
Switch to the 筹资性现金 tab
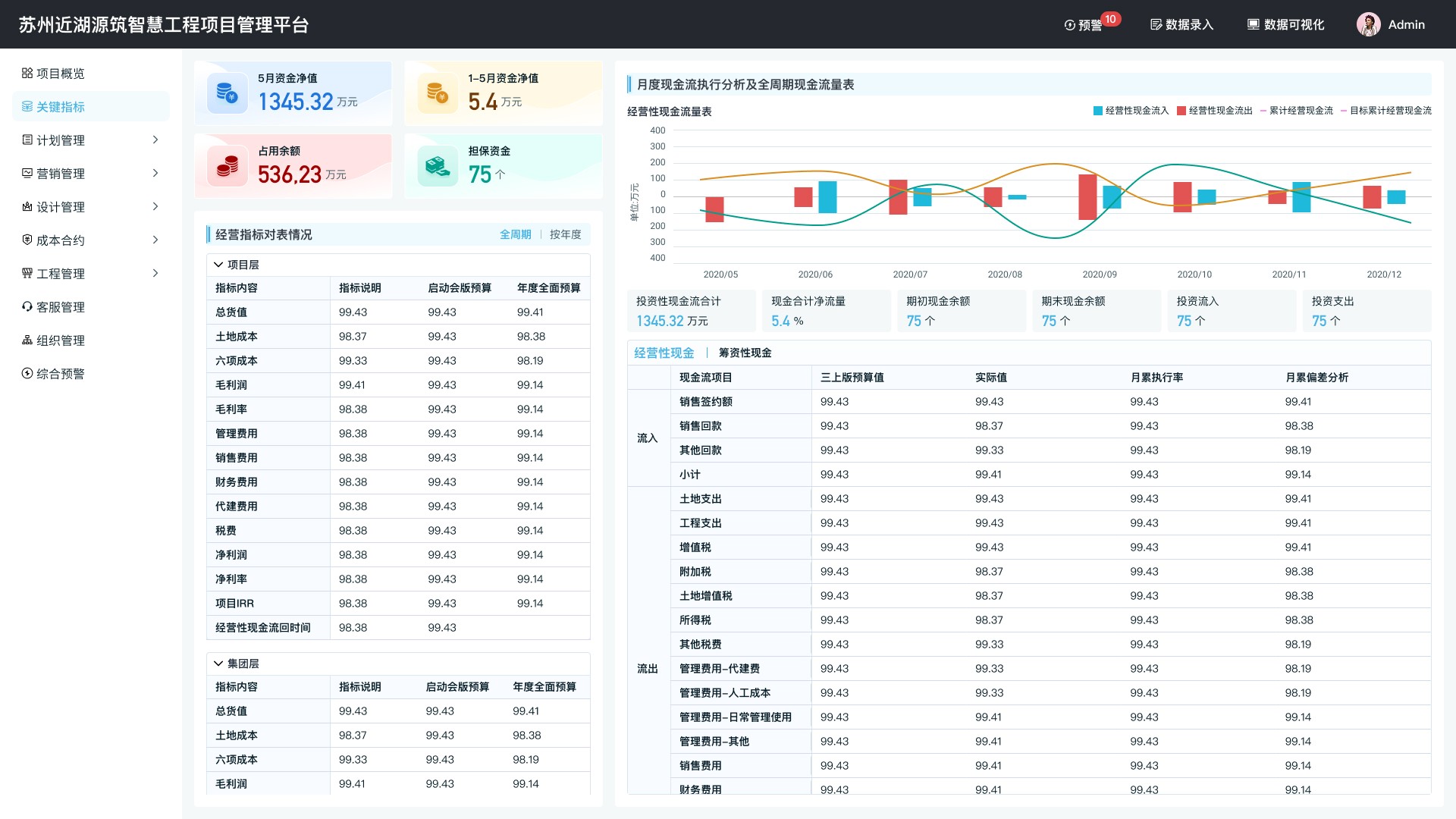(745, 353)
